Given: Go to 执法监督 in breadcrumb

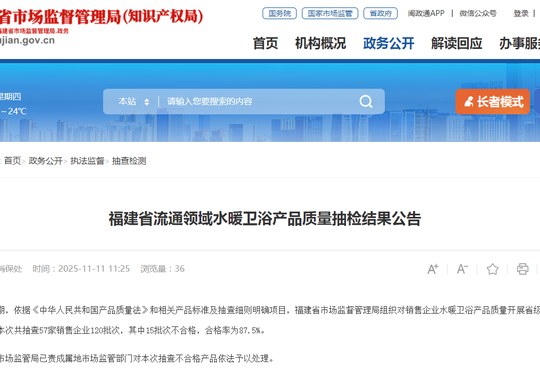Looking at the screenshot, I should 87,161.
